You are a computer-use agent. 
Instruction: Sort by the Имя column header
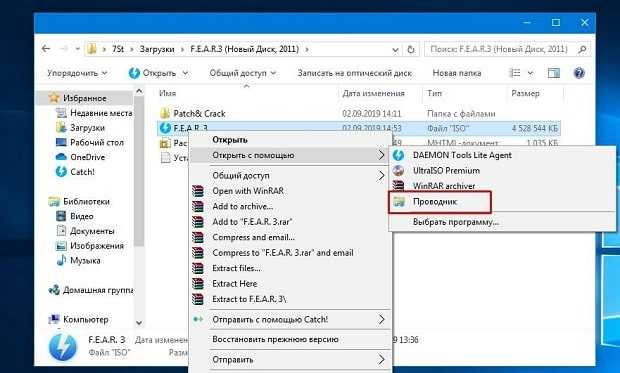[168, 93]
